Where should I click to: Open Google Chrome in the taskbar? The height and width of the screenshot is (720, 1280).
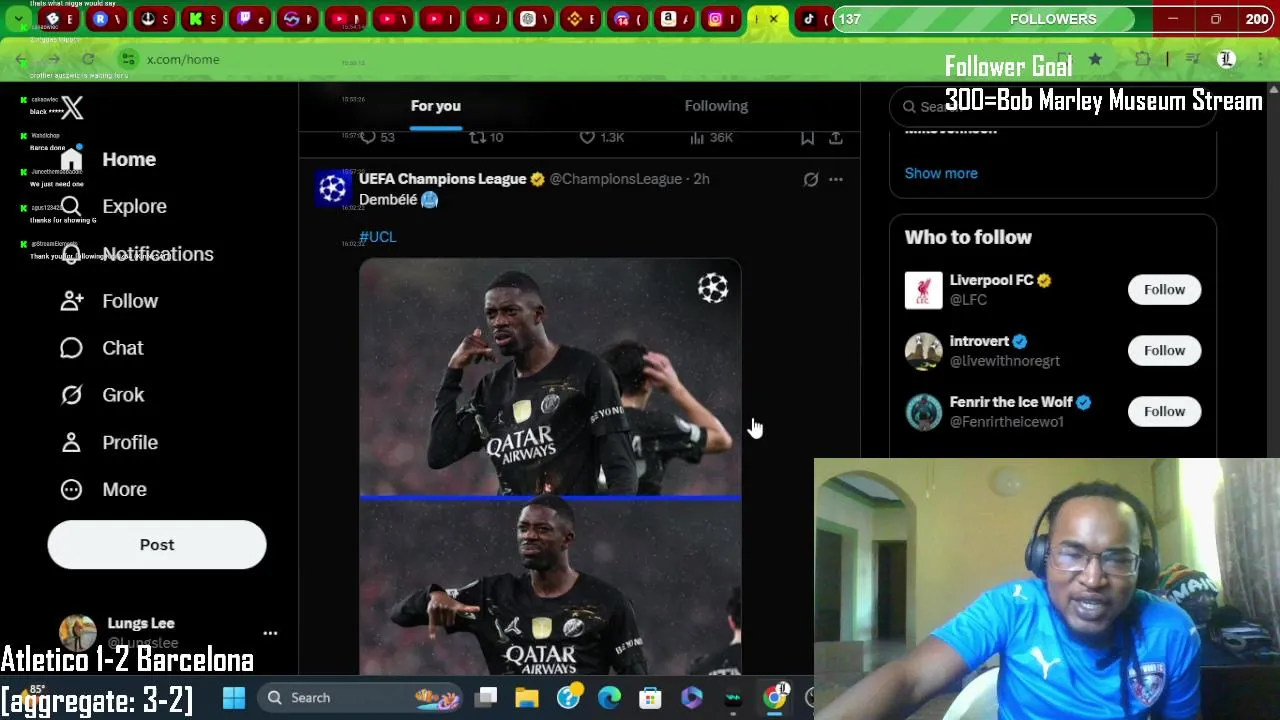(775, 698)
